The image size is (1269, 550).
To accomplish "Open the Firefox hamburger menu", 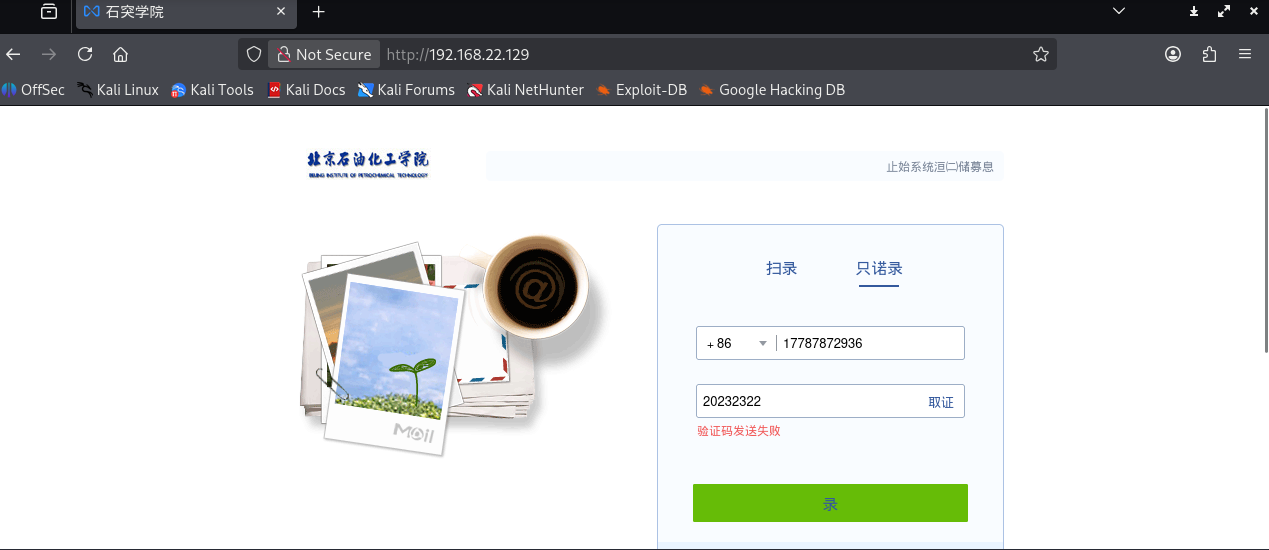I will pyautogui.click(x=1245, y=54).
